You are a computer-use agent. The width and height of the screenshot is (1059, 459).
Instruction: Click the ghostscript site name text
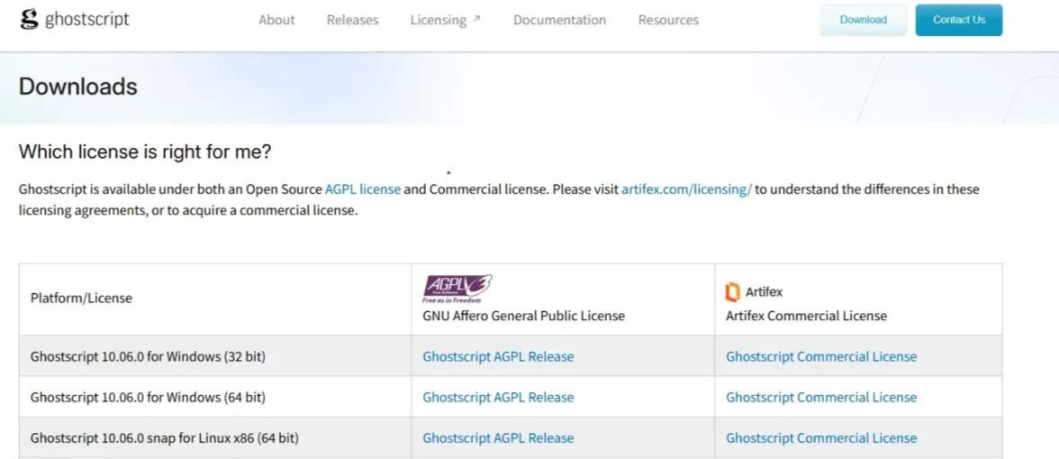(87, 20)
